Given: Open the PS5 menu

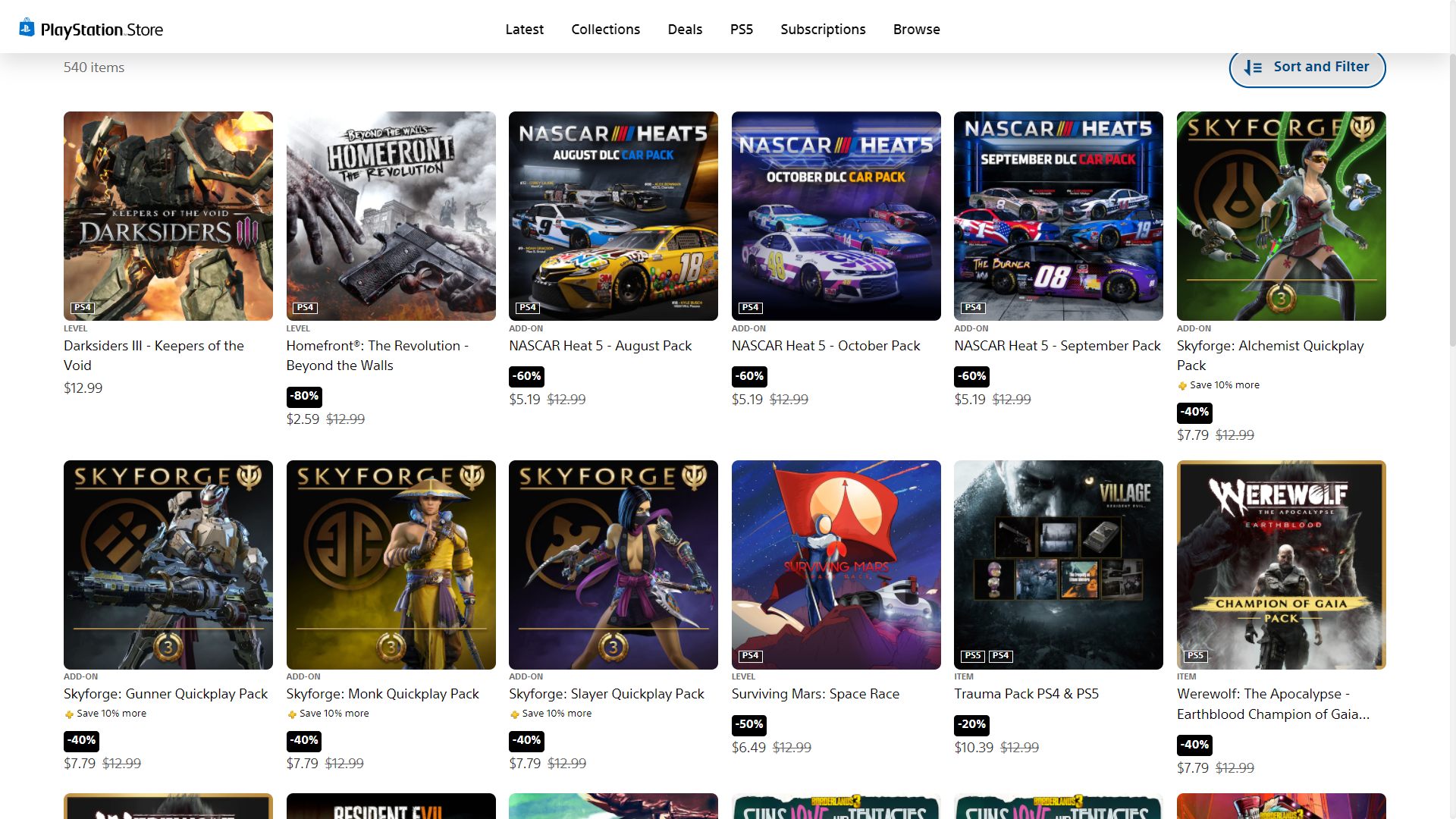Looking at the screenshot, I should pos(741,29).
